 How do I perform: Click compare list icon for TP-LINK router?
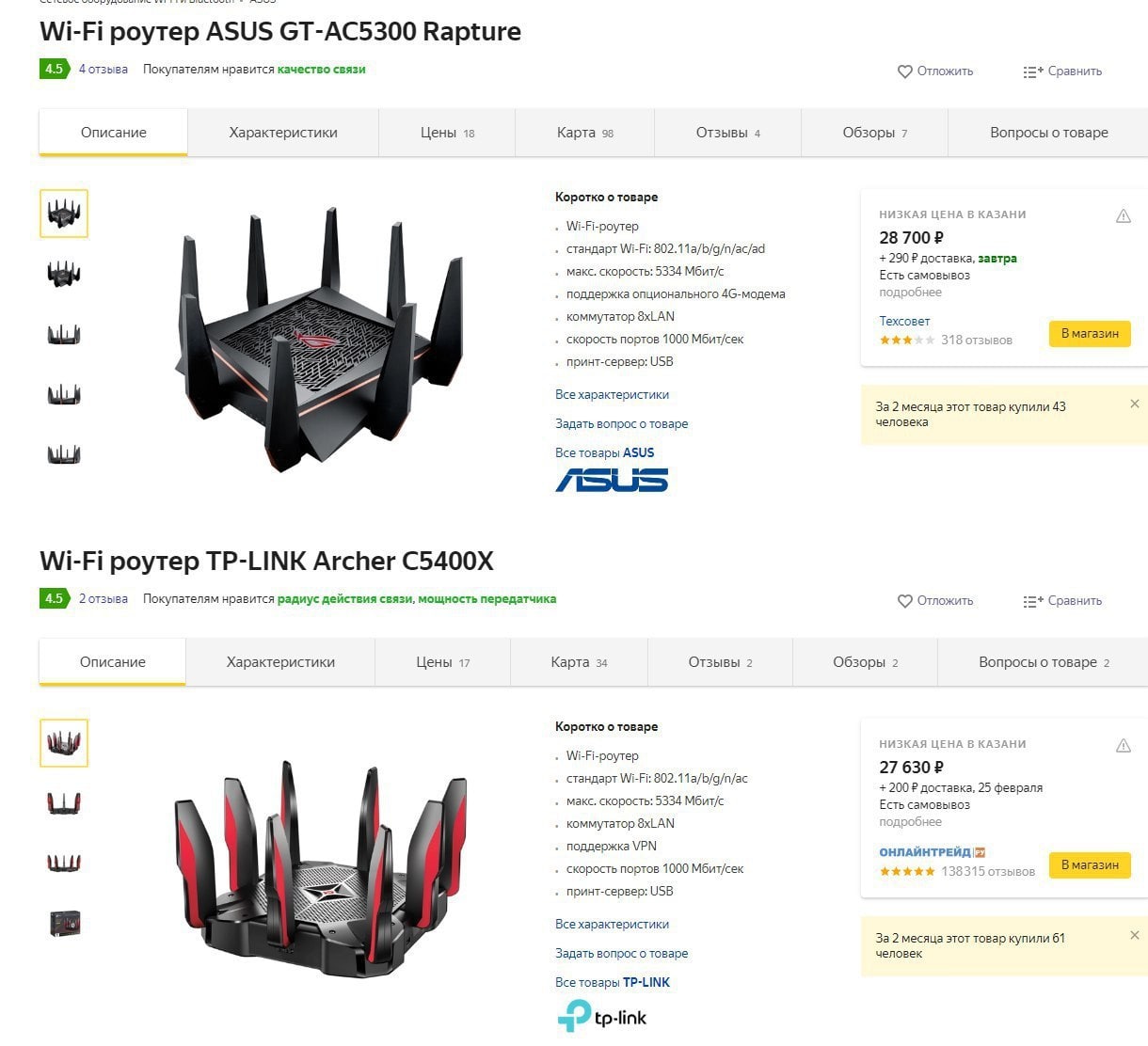click(x=1032, y=601)
